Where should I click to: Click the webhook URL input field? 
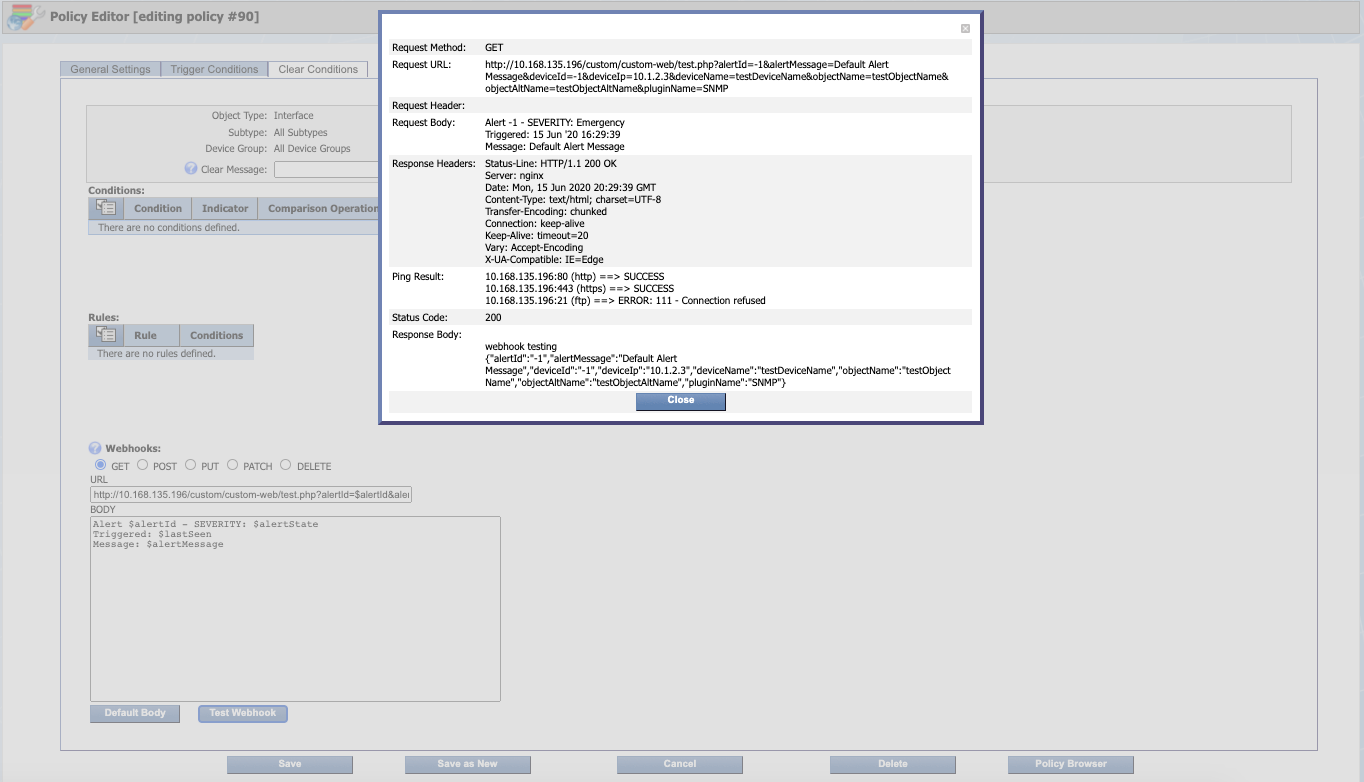pos(251,495)
